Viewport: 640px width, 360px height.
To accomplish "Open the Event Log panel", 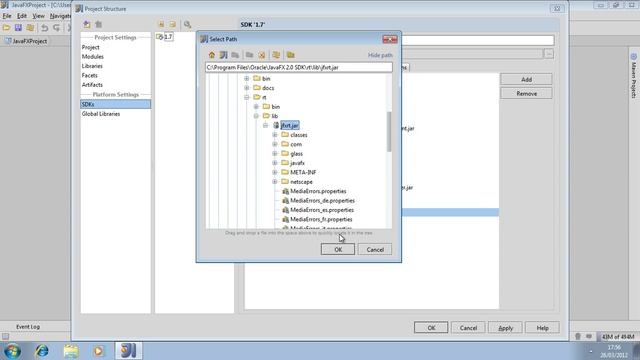I will click(x=28, y=327).
